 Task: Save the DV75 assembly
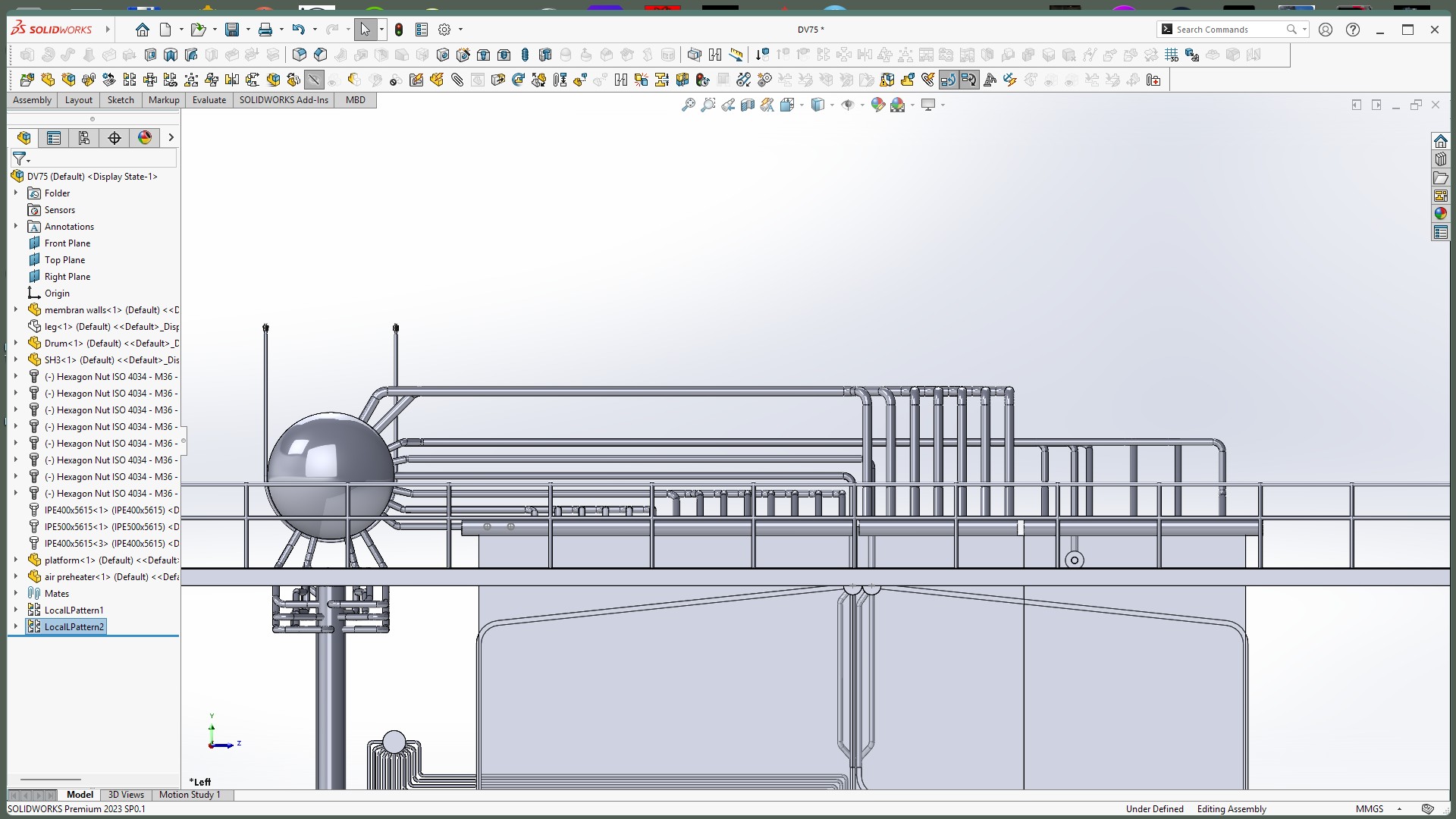(x=232, y=30)
